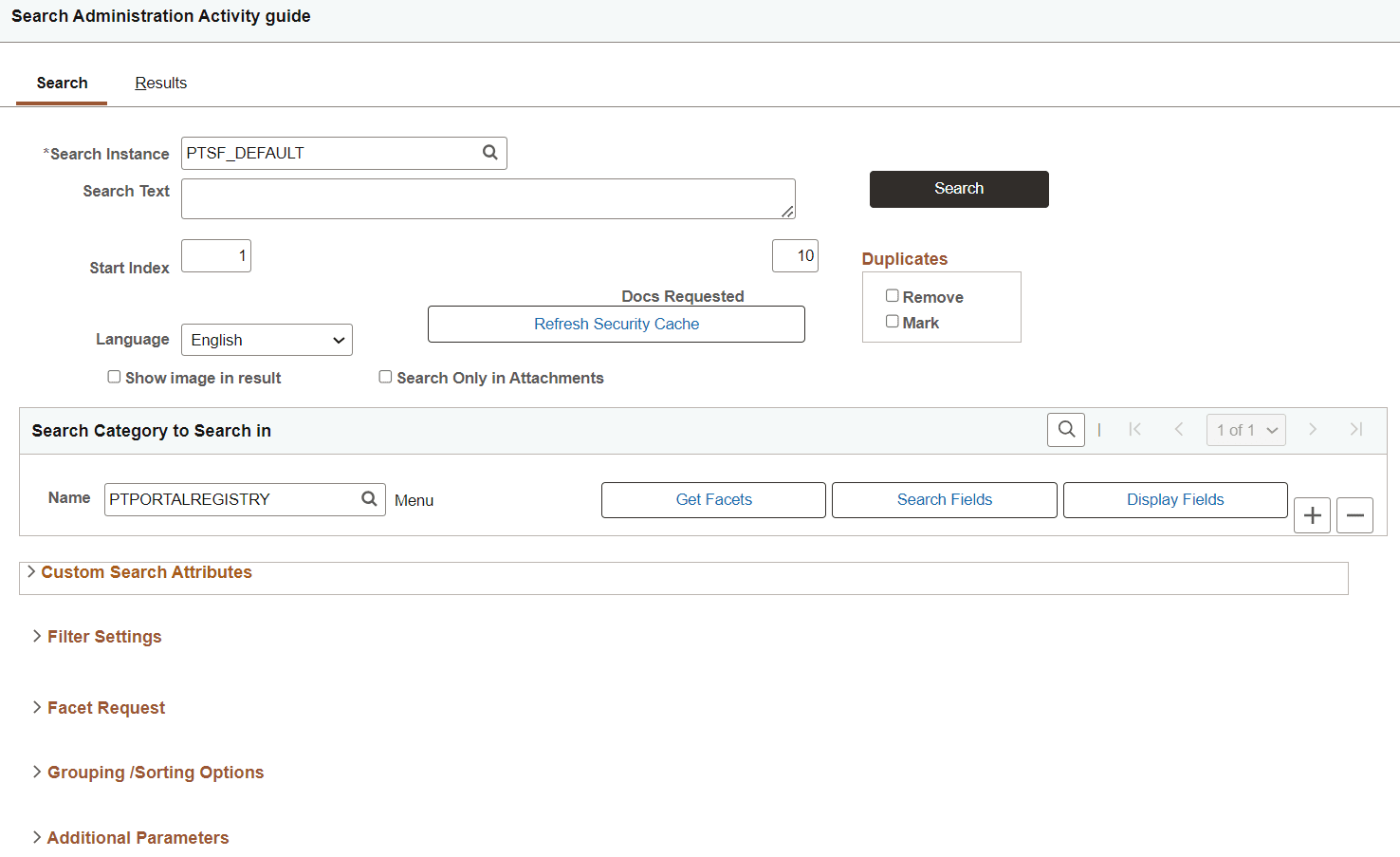Switch to the Results tab
This screenshot has width=1400, height=857.
[160, 83]
